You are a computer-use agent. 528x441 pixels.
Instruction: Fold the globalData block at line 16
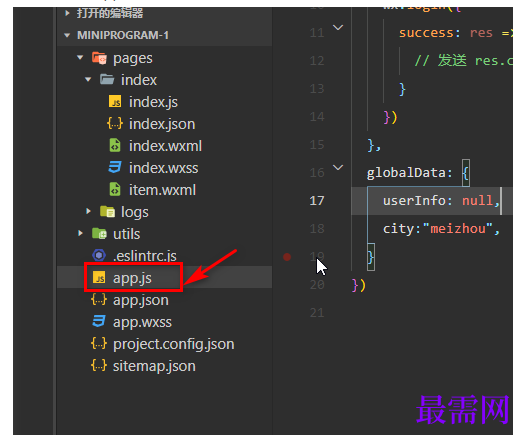338,167
